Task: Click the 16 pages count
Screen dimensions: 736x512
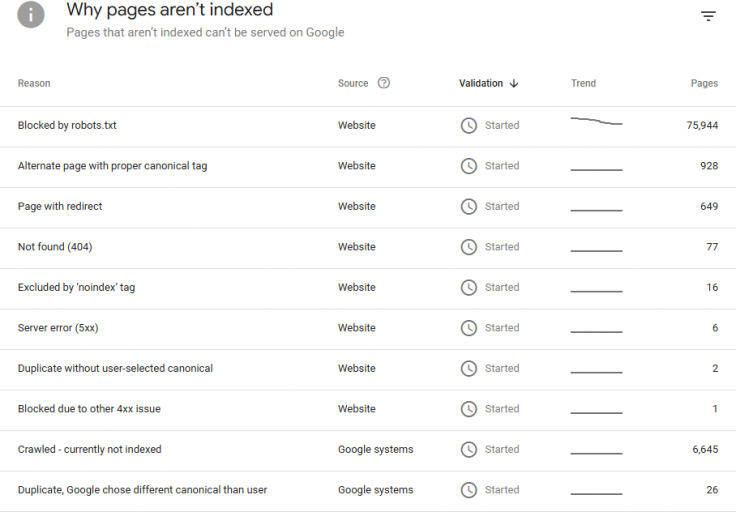Action: point(713,287)
